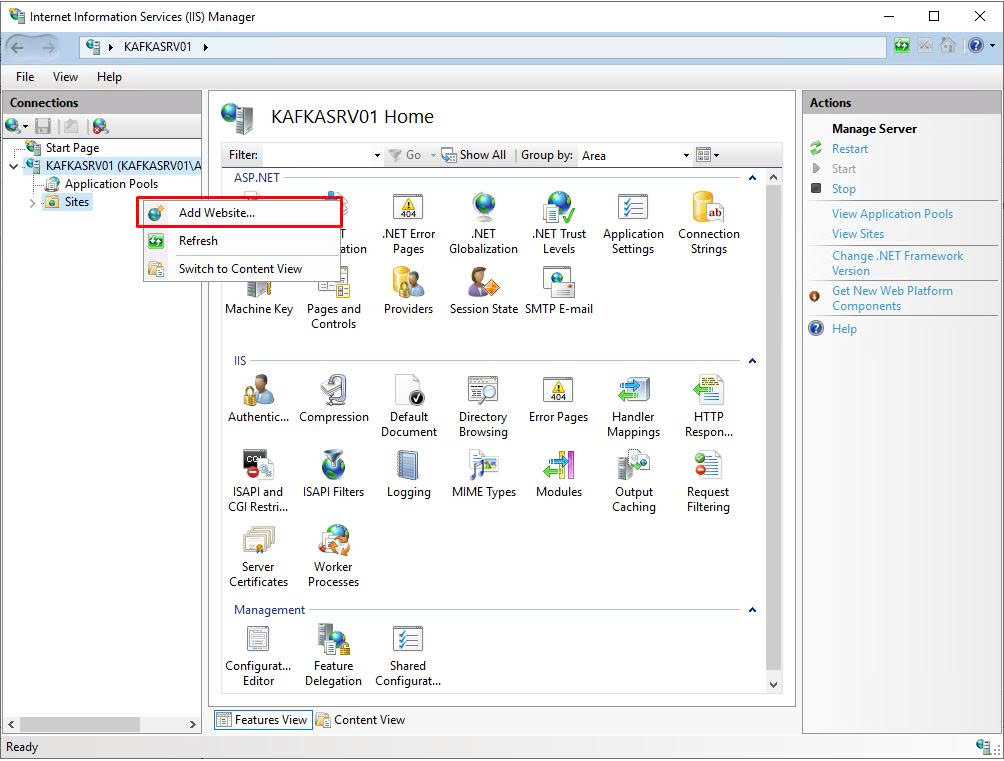Collapse the Management group section
The height and width of the screenshot is (761, 1004).
click(x=752, y=610)
